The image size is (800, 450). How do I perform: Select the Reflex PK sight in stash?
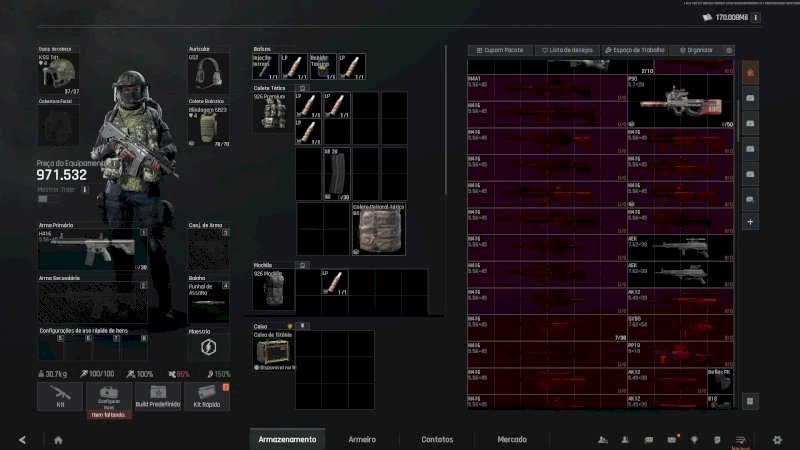click(x=720, y=381)
